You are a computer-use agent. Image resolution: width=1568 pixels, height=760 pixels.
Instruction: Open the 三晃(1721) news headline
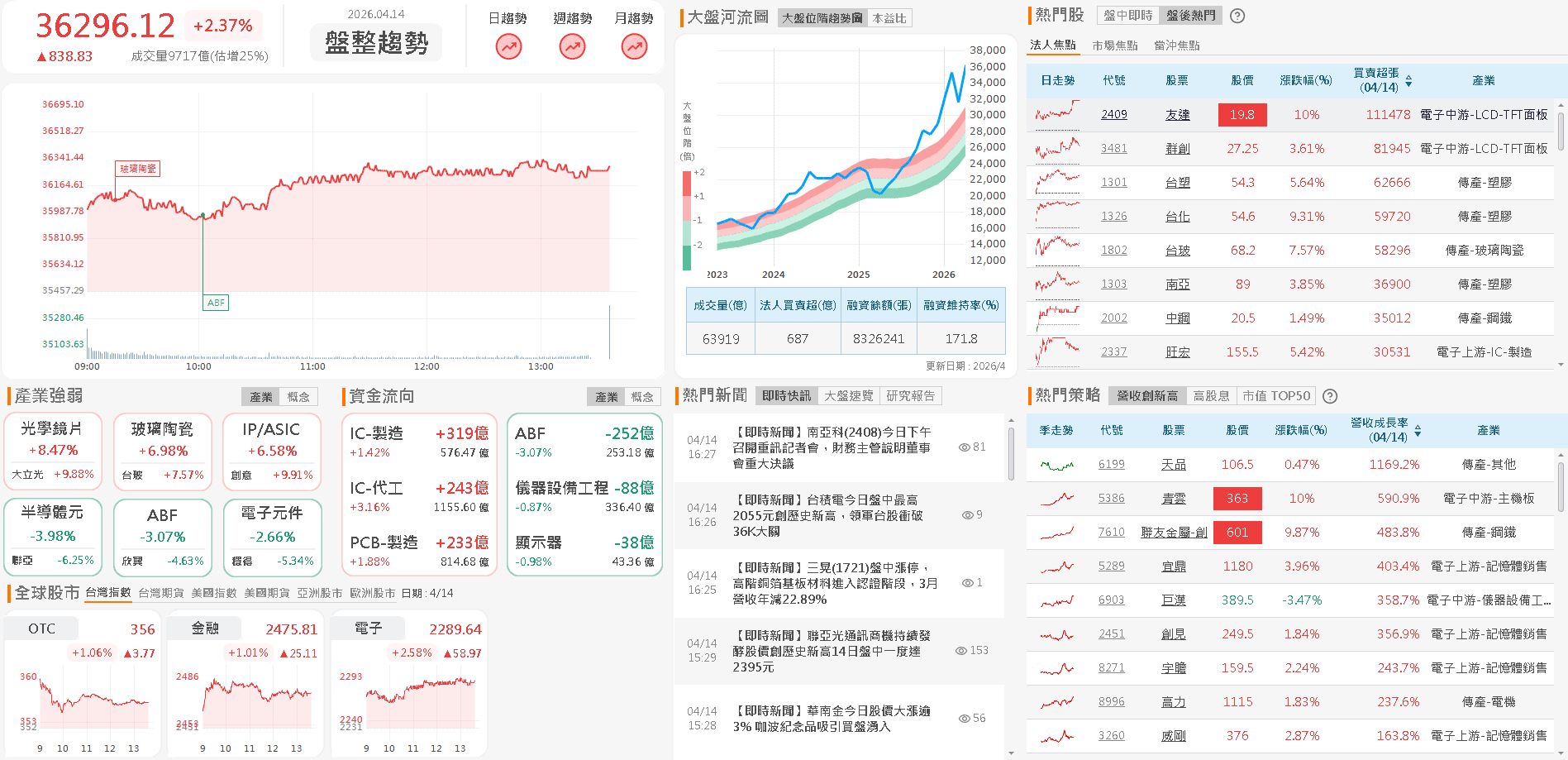835,583
